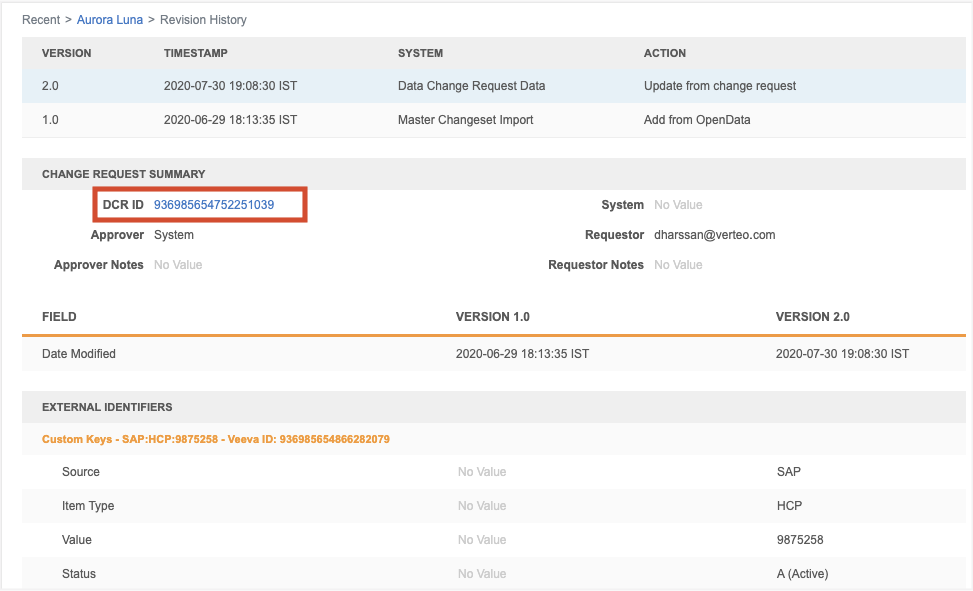The image size is (973, 591).
Task: Click the A (Active) status value
Action: 802,574
